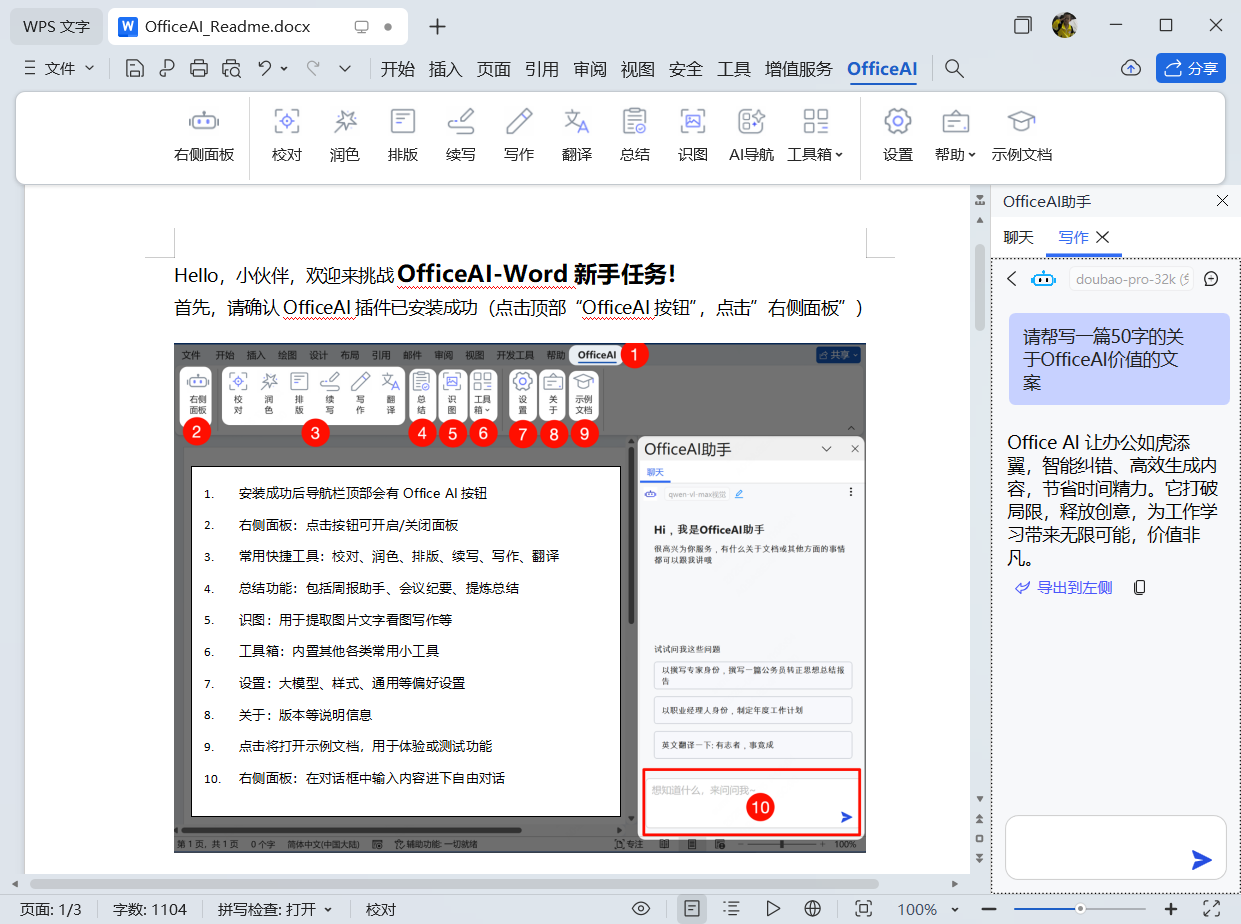Open the 审阅 review ribbon tab
This screenshot has height=924, width=1241.
pos(590,69)
